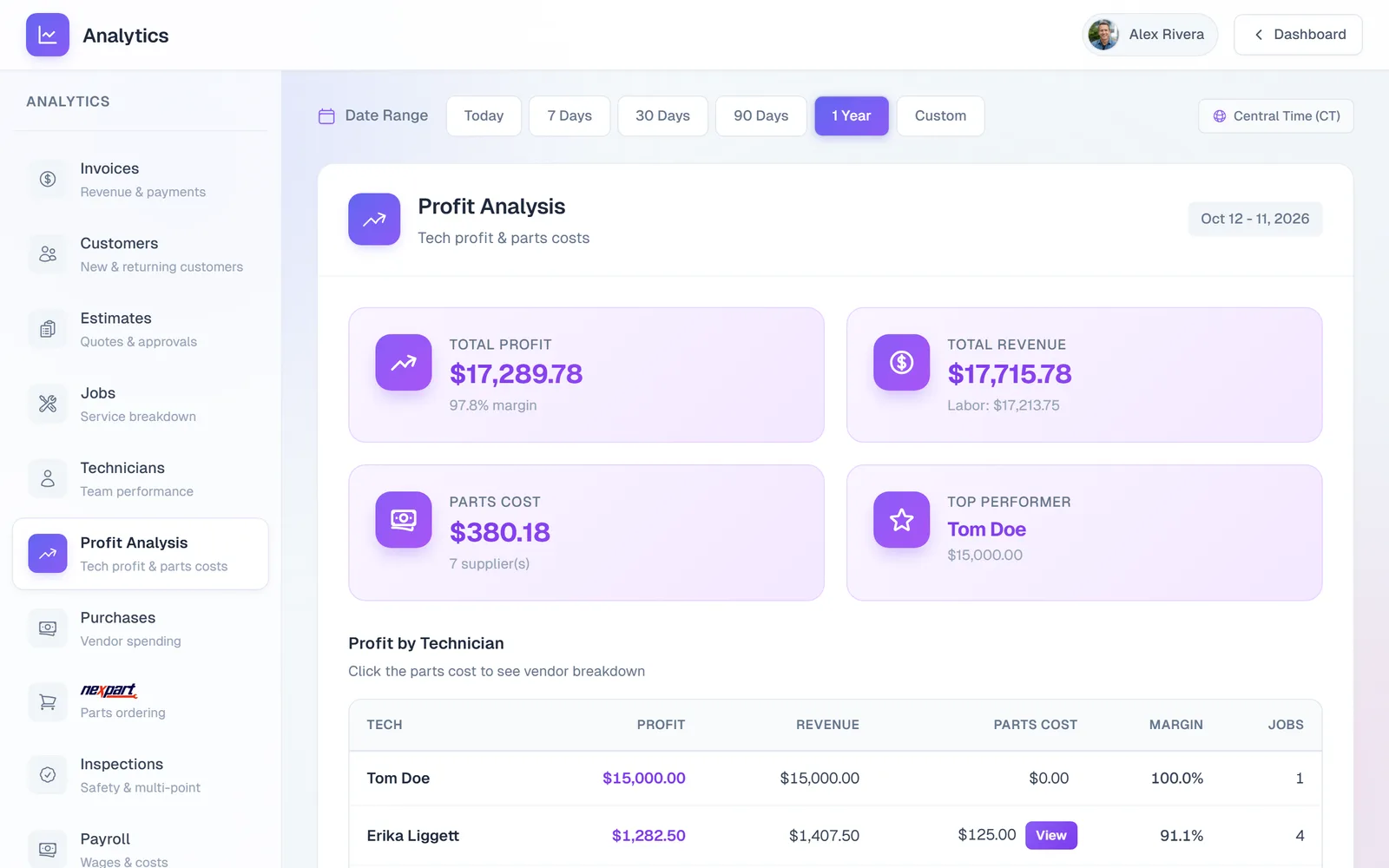This screenshot has height=868, width=1389.
Task: Open the Invoices analytics section
Action: (141, 179)
